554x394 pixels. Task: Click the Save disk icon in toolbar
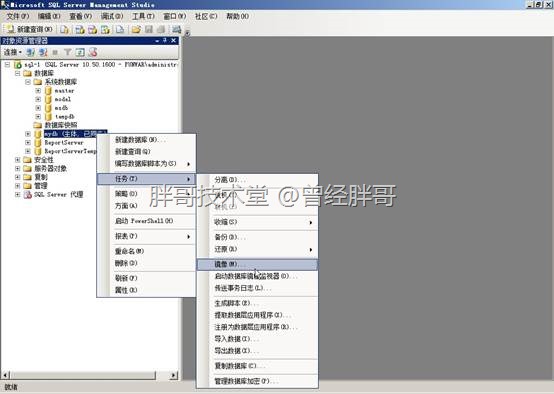click(x=149, y=29)
